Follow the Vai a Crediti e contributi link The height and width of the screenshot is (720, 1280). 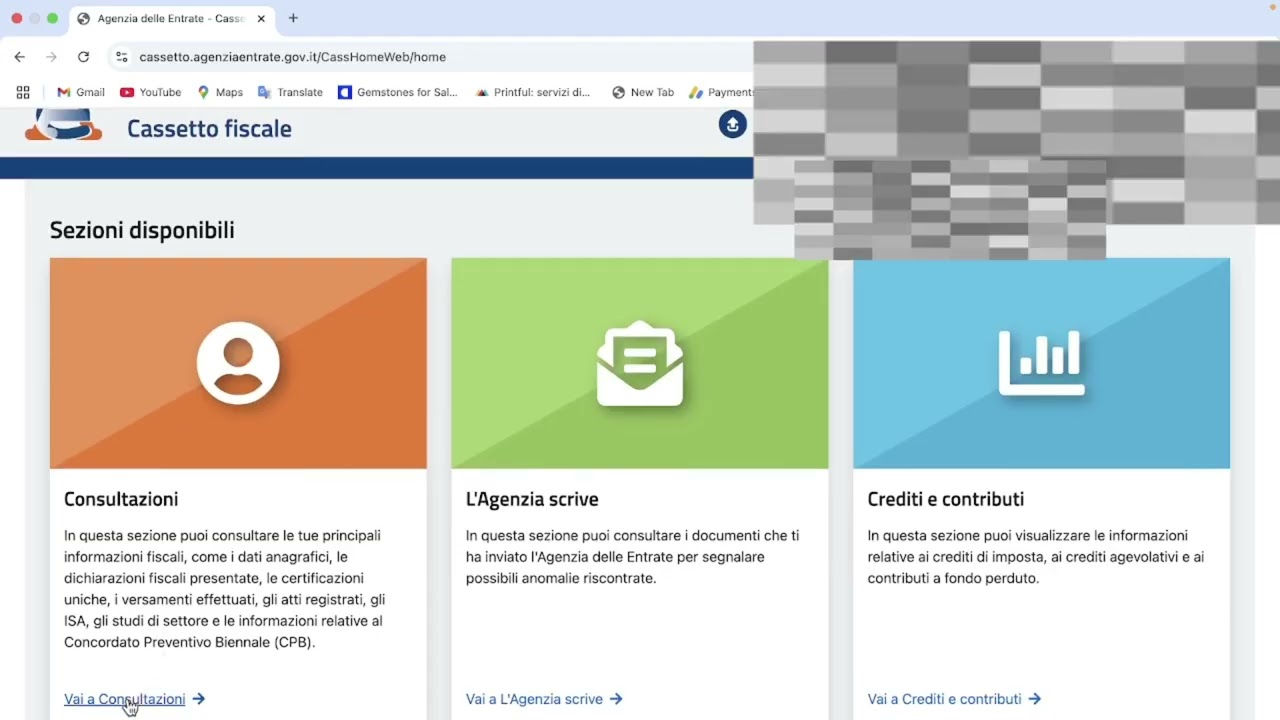click(x=945, y=699)
